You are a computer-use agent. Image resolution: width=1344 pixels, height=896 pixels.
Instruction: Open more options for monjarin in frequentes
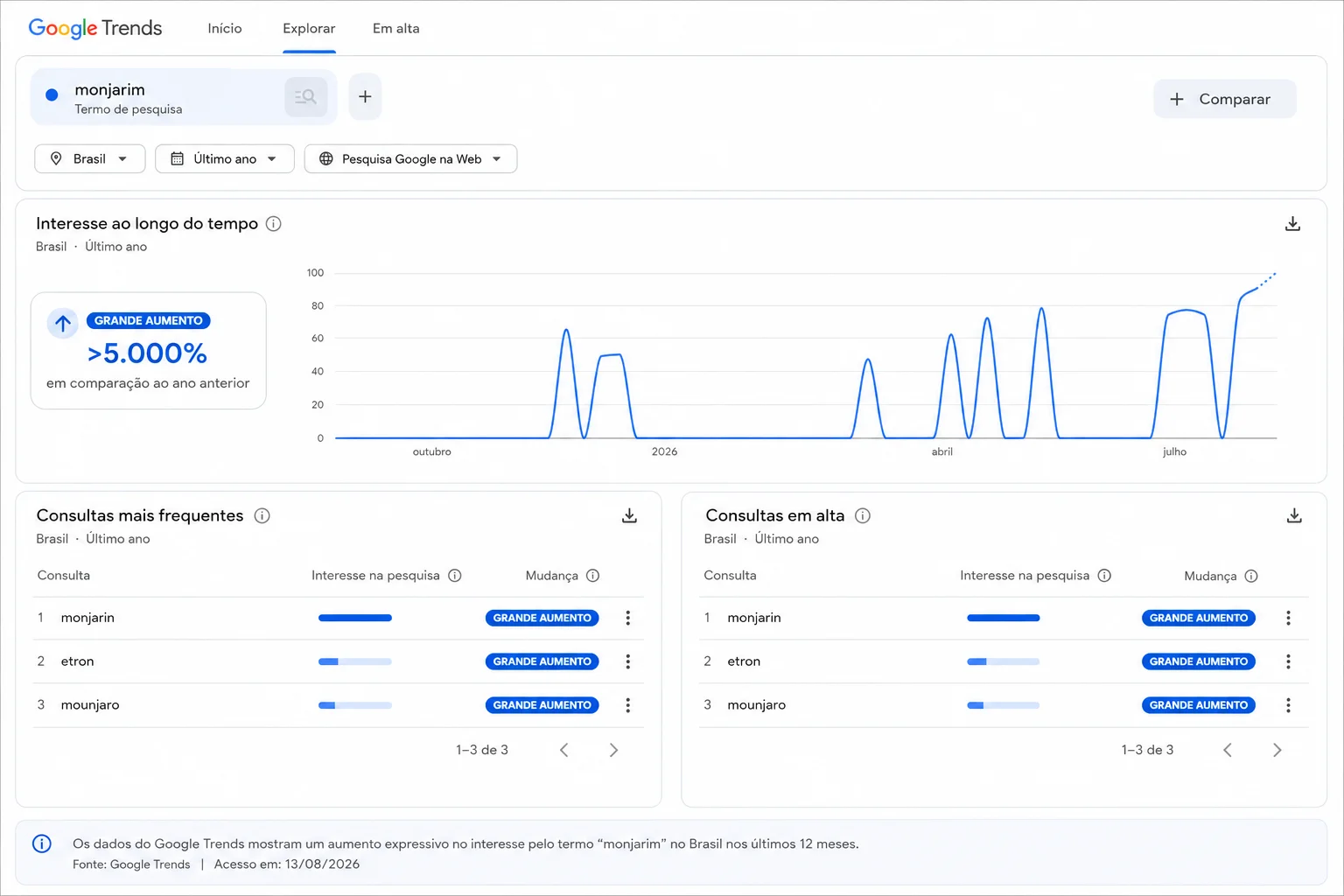(627, 618)
